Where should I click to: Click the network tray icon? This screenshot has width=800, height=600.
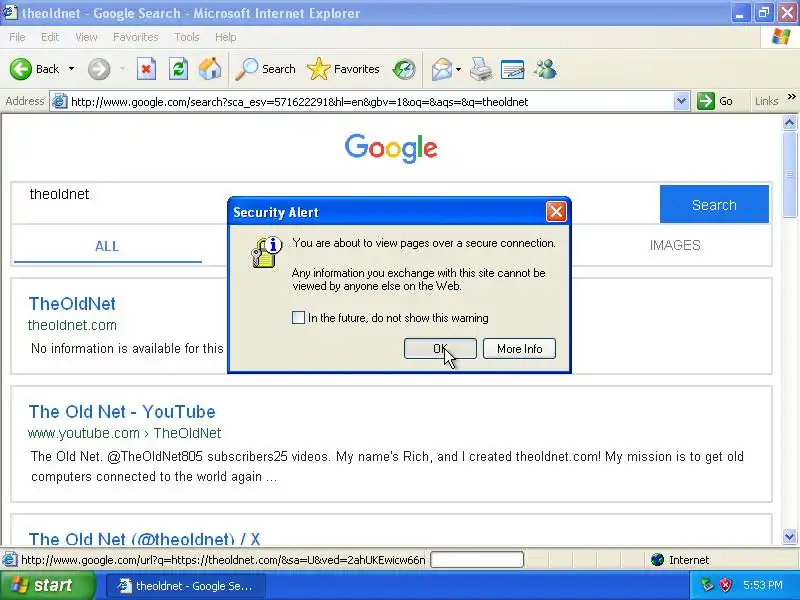tap(707, 585)
